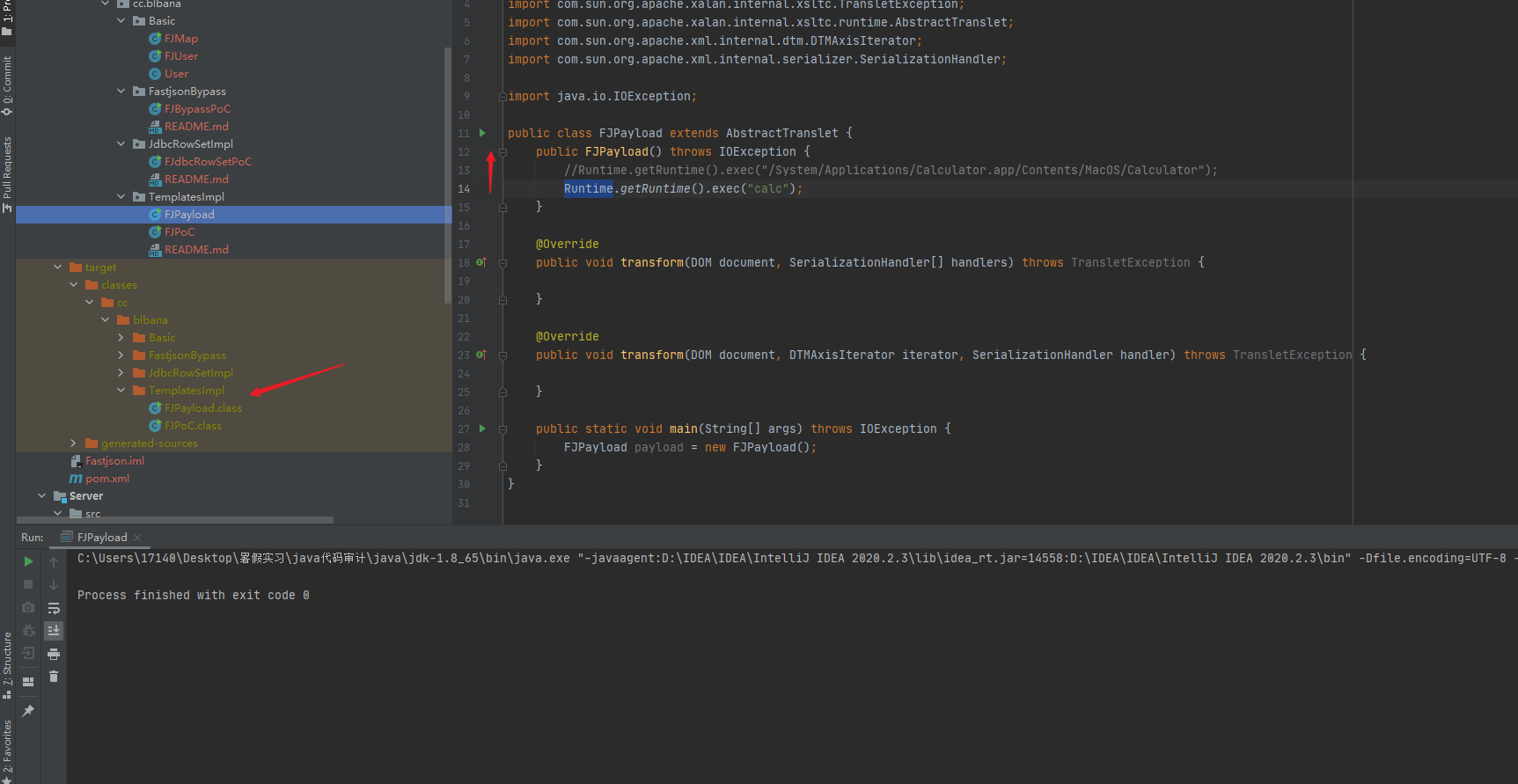The width and height of the screenshot is (1518, 784).
Task: Toggle Scroll to End in console
Action: (x=54, y=630)
